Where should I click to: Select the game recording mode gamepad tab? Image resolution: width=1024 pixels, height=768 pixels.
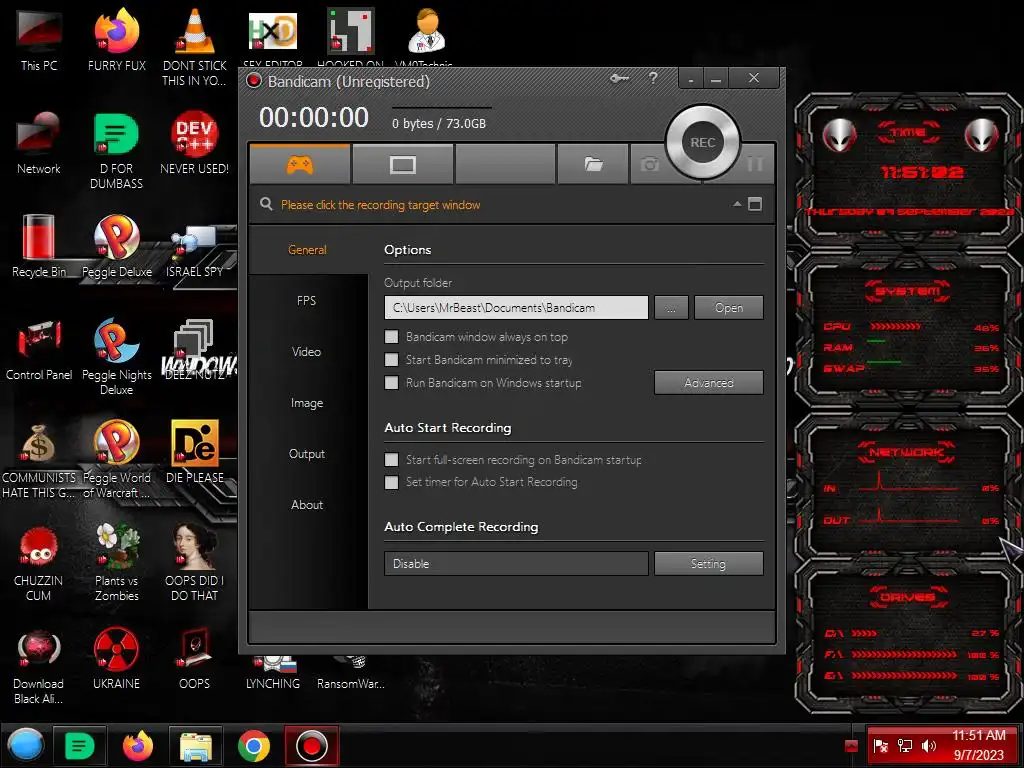(x=300, y=164)
